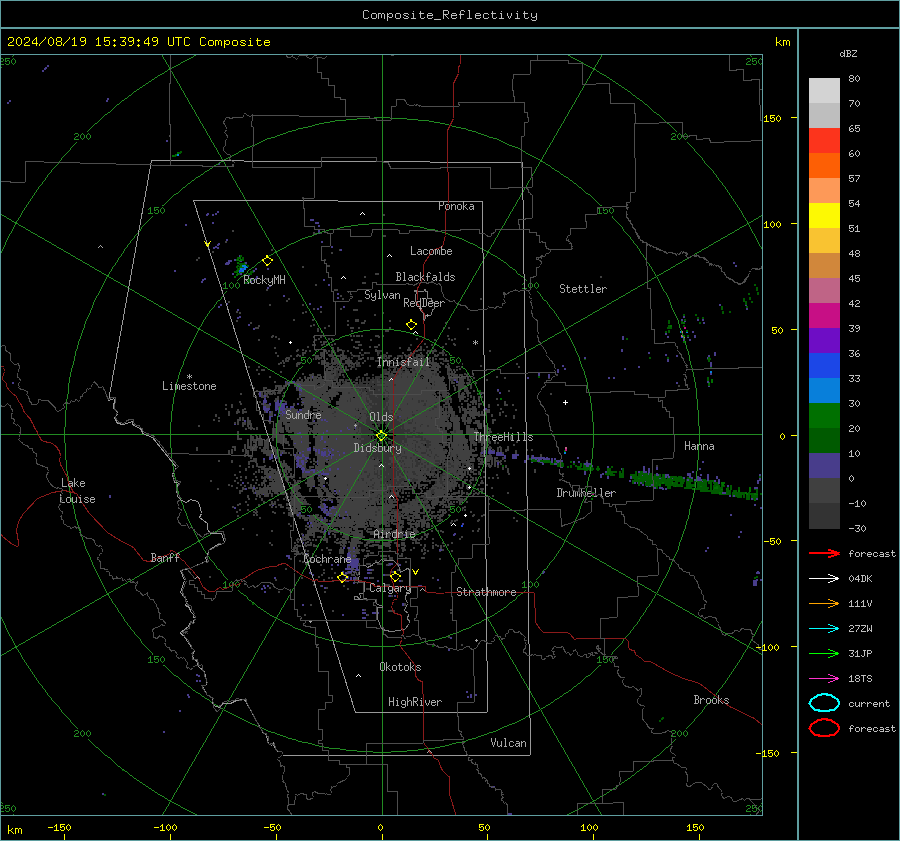Click the Sundre town label
The width and height of the screenshot is (900, 841).
point(303,414)
